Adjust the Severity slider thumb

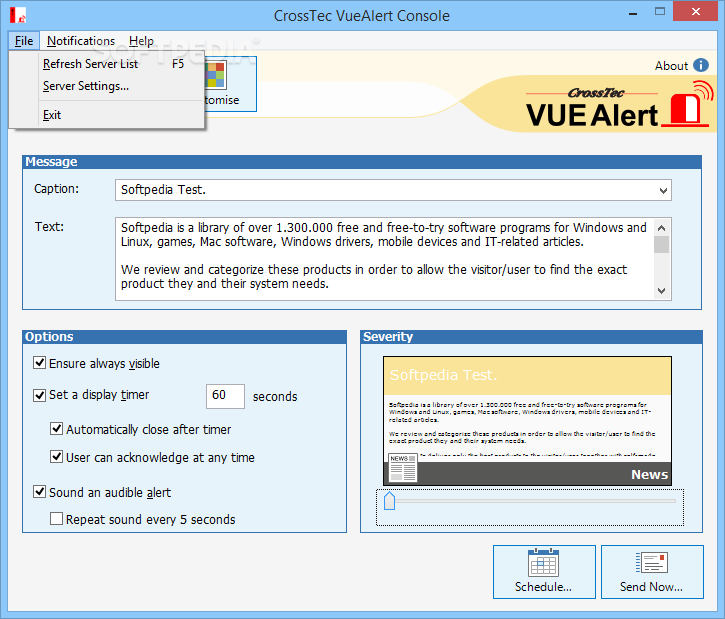[x=389, y=501]
